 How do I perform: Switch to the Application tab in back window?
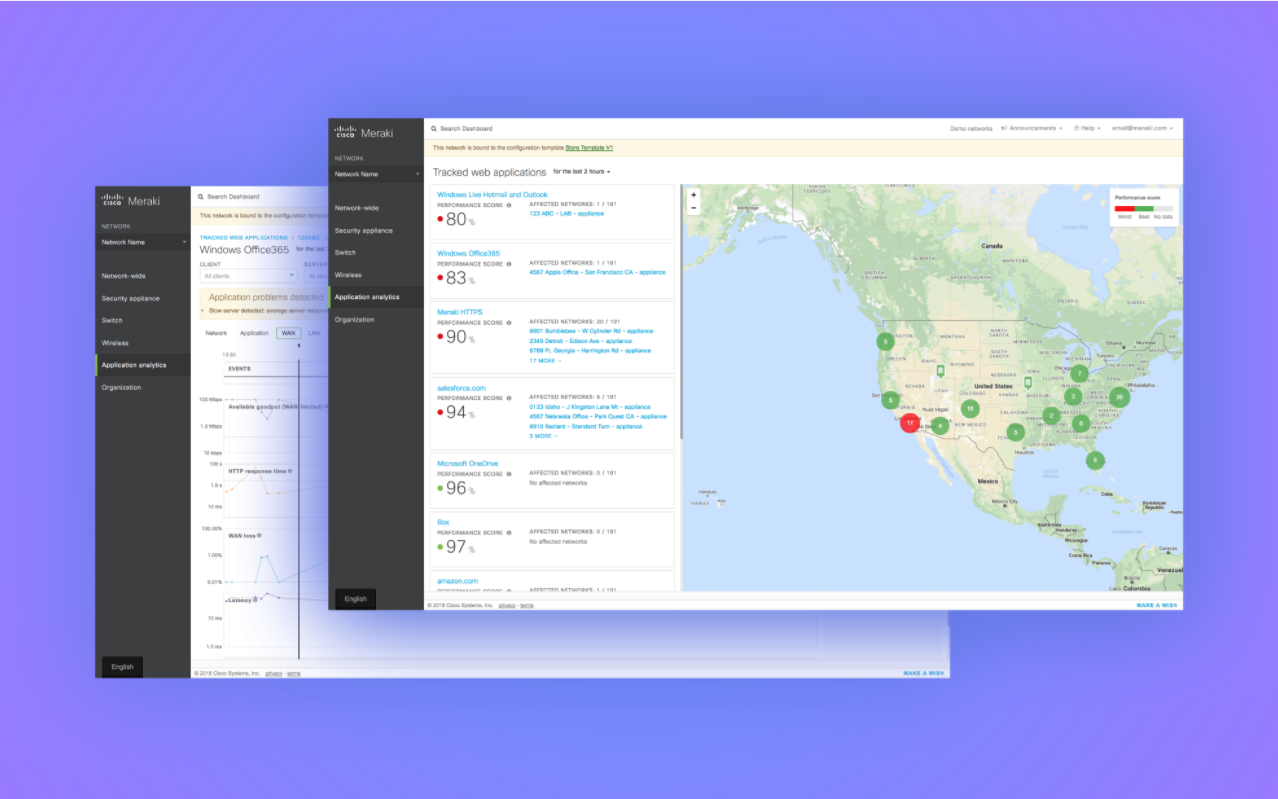(x=254, y=333)
